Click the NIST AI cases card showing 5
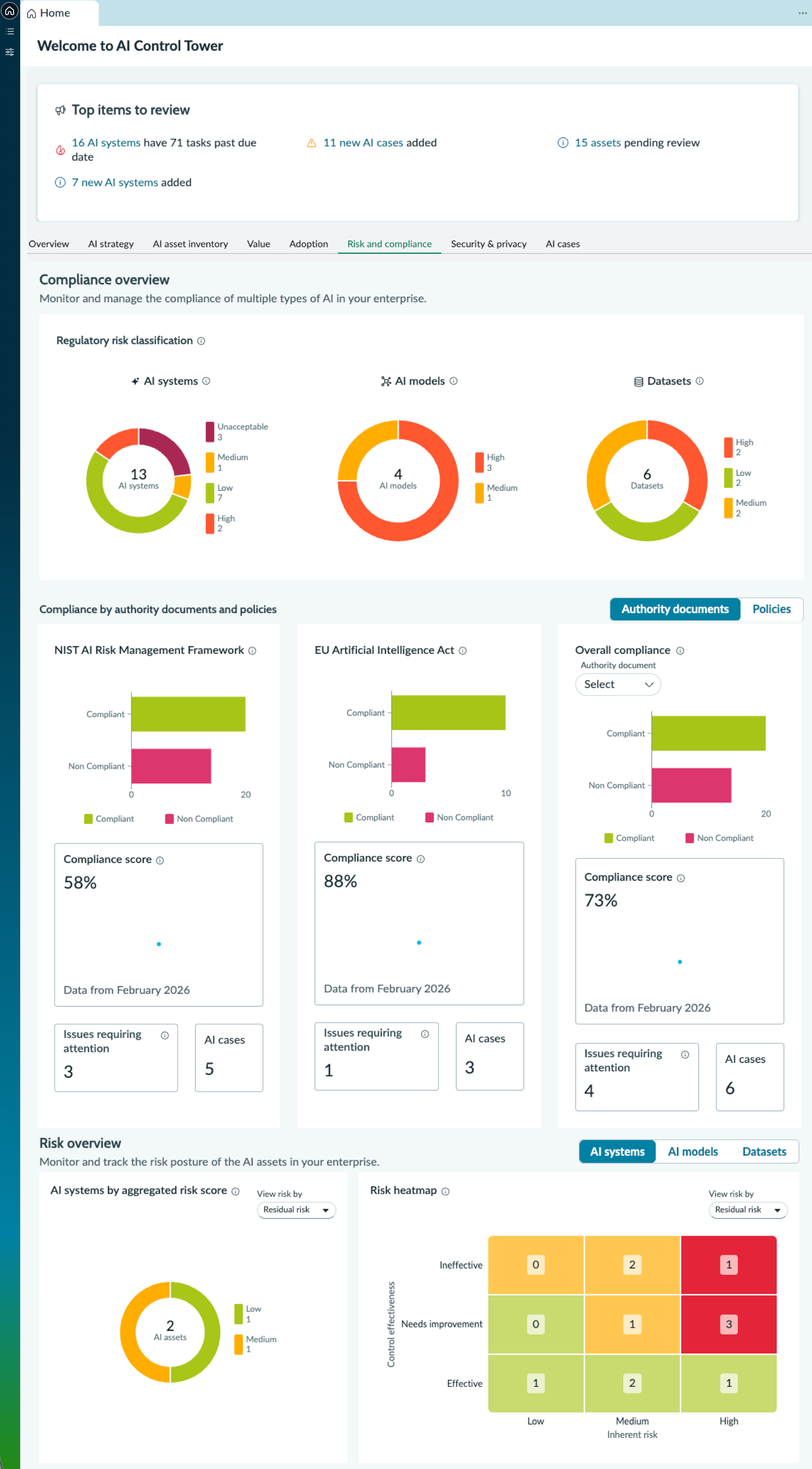The height and width of the screenshot is (1469, 812). pos(229,1058)
